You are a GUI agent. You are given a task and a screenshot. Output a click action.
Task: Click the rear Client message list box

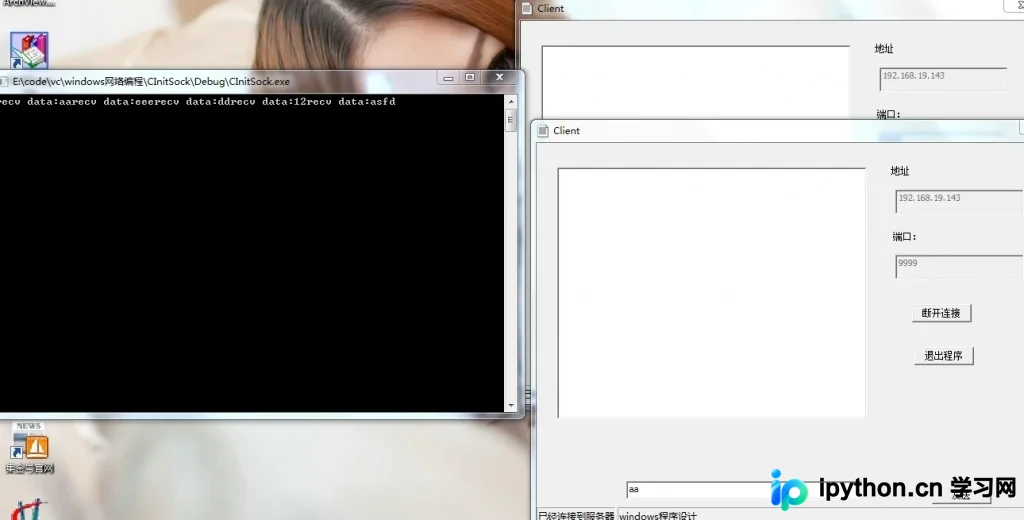[x=696, y=82]
